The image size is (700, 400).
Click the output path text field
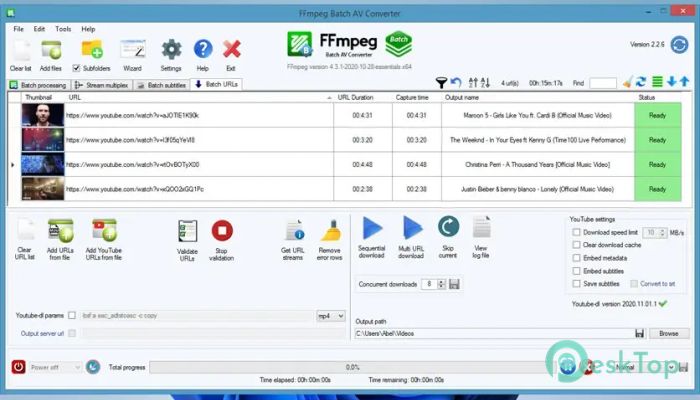(x=494, y=333)
